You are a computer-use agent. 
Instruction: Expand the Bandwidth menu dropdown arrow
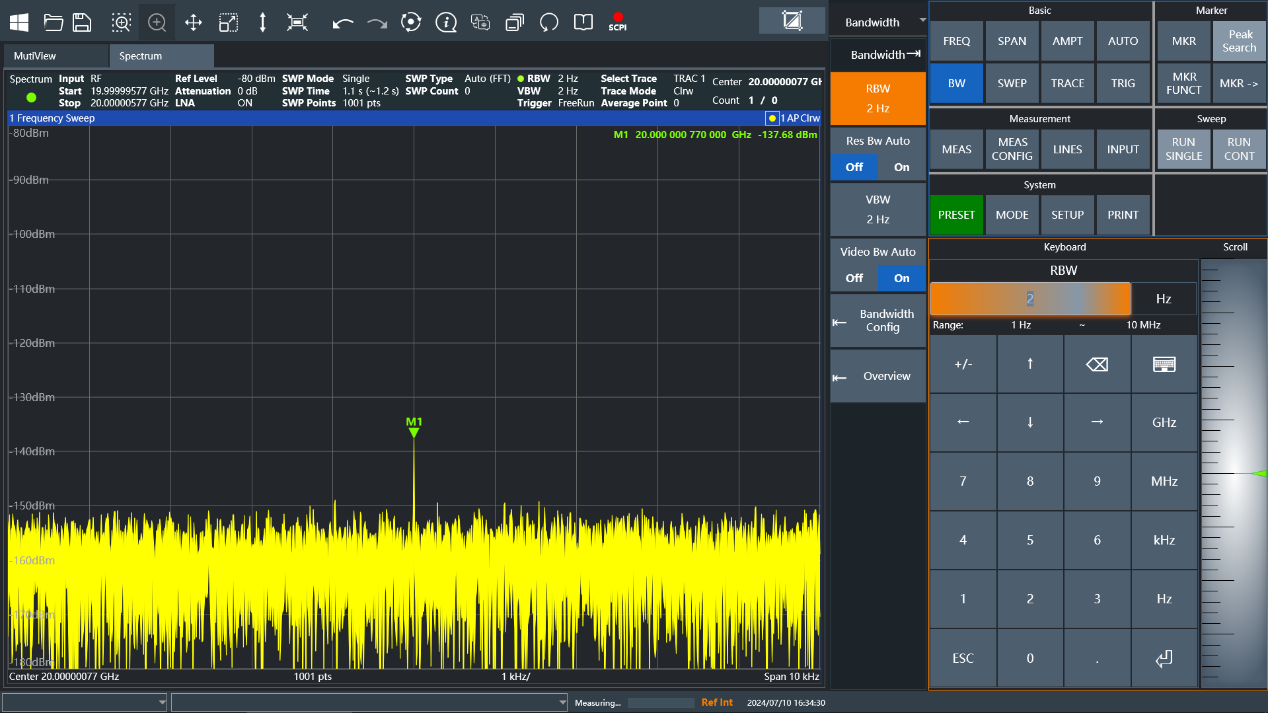[x=922, y=21]
